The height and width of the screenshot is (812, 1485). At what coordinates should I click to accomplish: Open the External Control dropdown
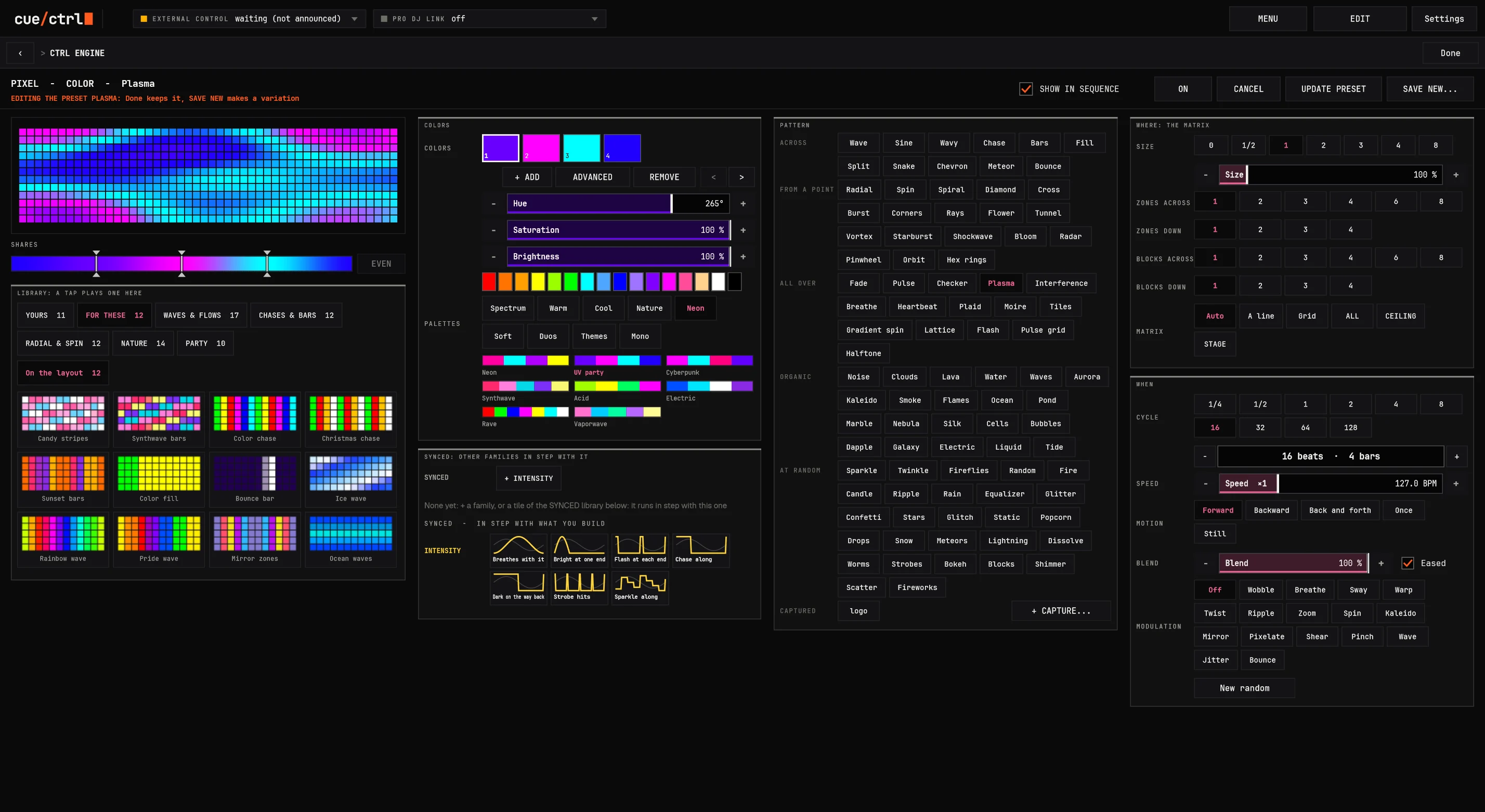[249, 18]
